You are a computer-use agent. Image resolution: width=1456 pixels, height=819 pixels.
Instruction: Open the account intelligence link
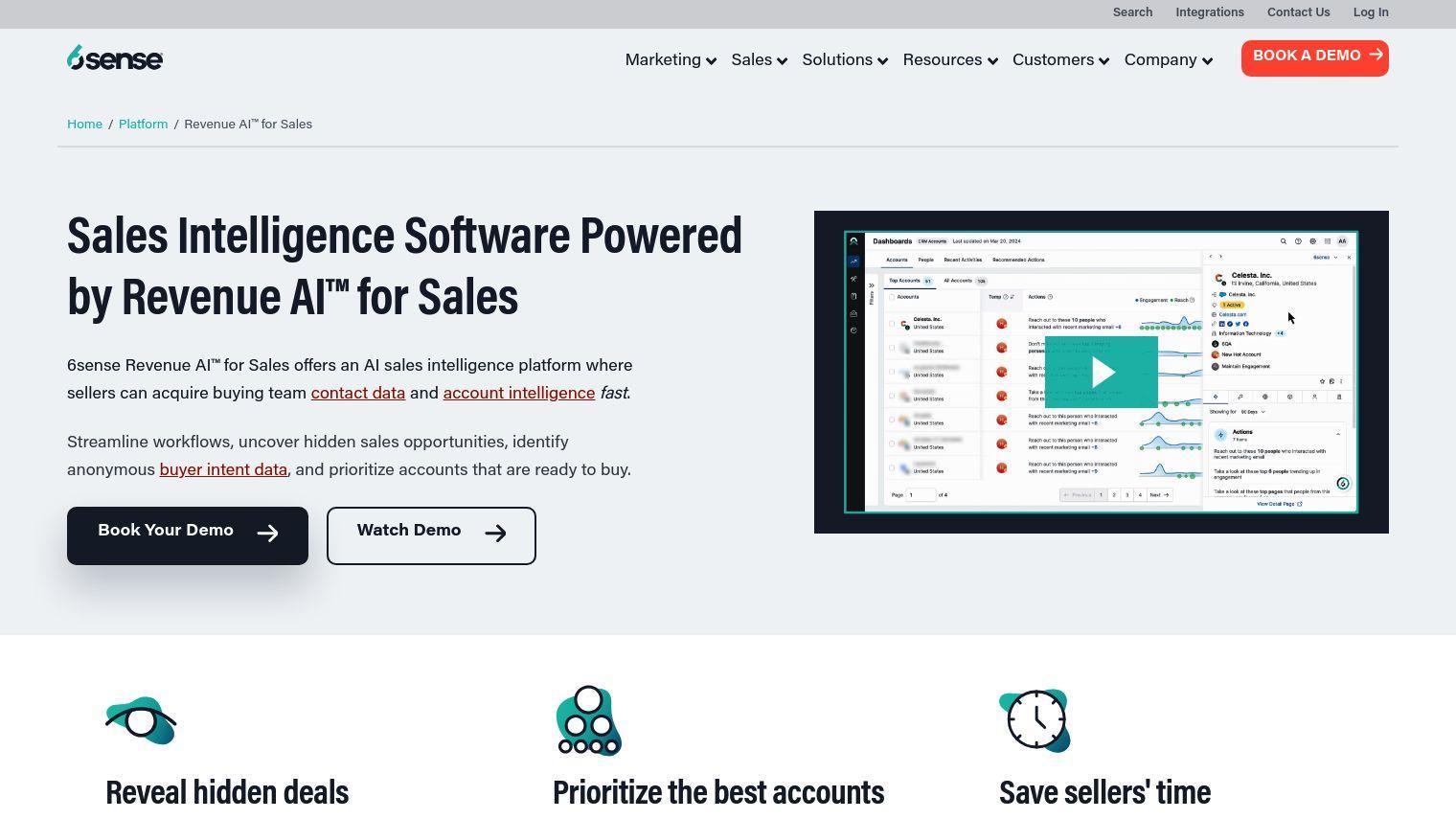[x=519, y=393]
